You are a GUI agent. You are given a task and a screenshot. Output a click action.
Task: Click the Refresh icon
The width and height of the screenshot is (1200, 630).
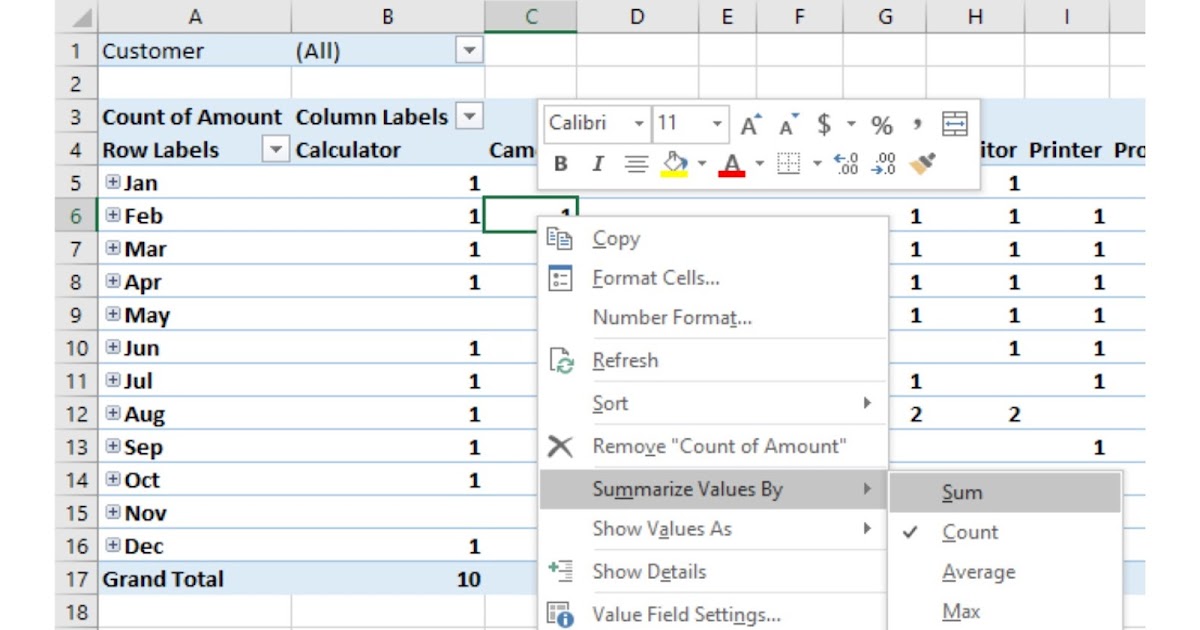click(x=562, y=360)
